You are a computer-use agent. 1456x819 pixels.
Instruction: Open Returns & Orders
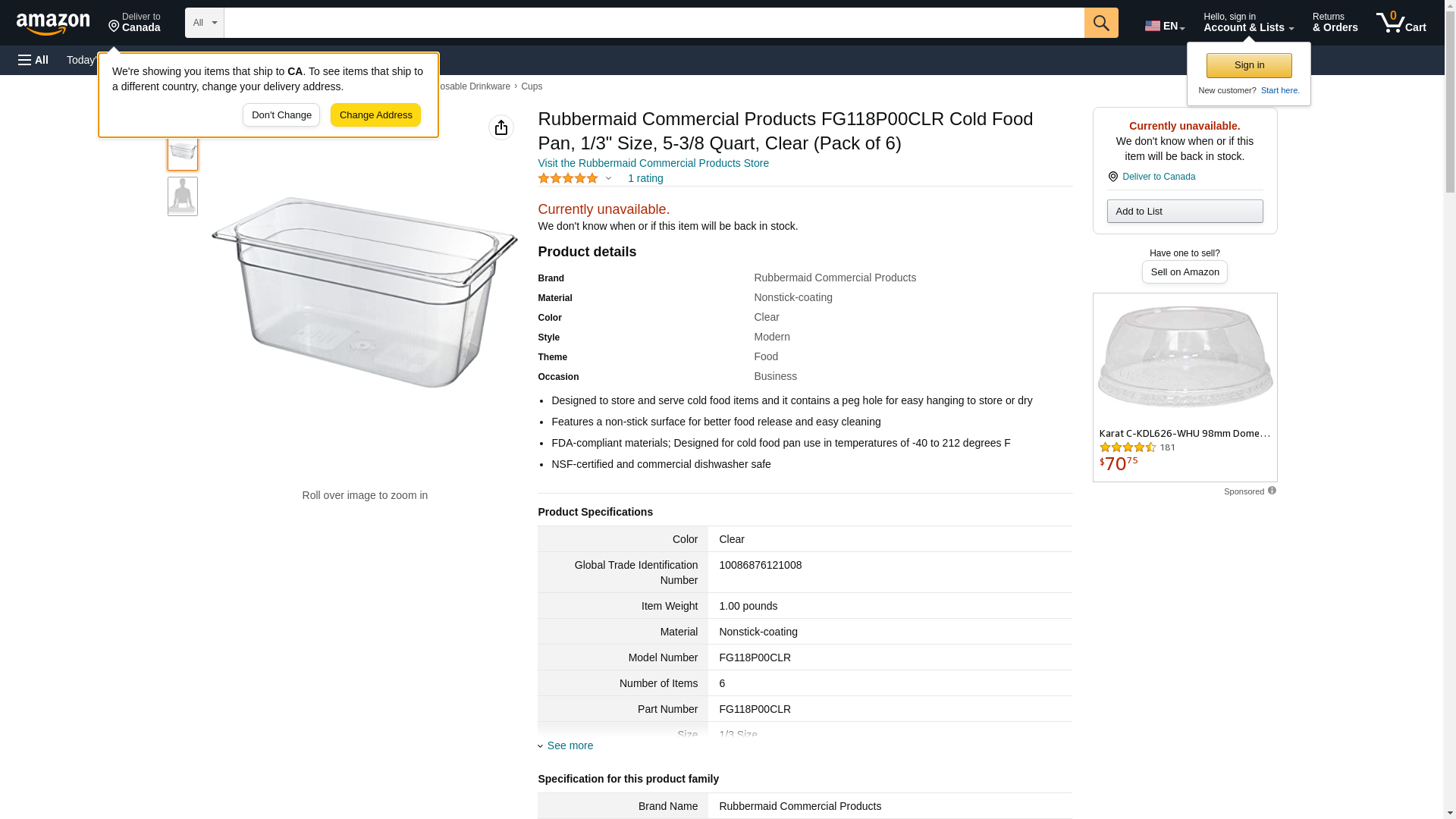[1335, 23]
